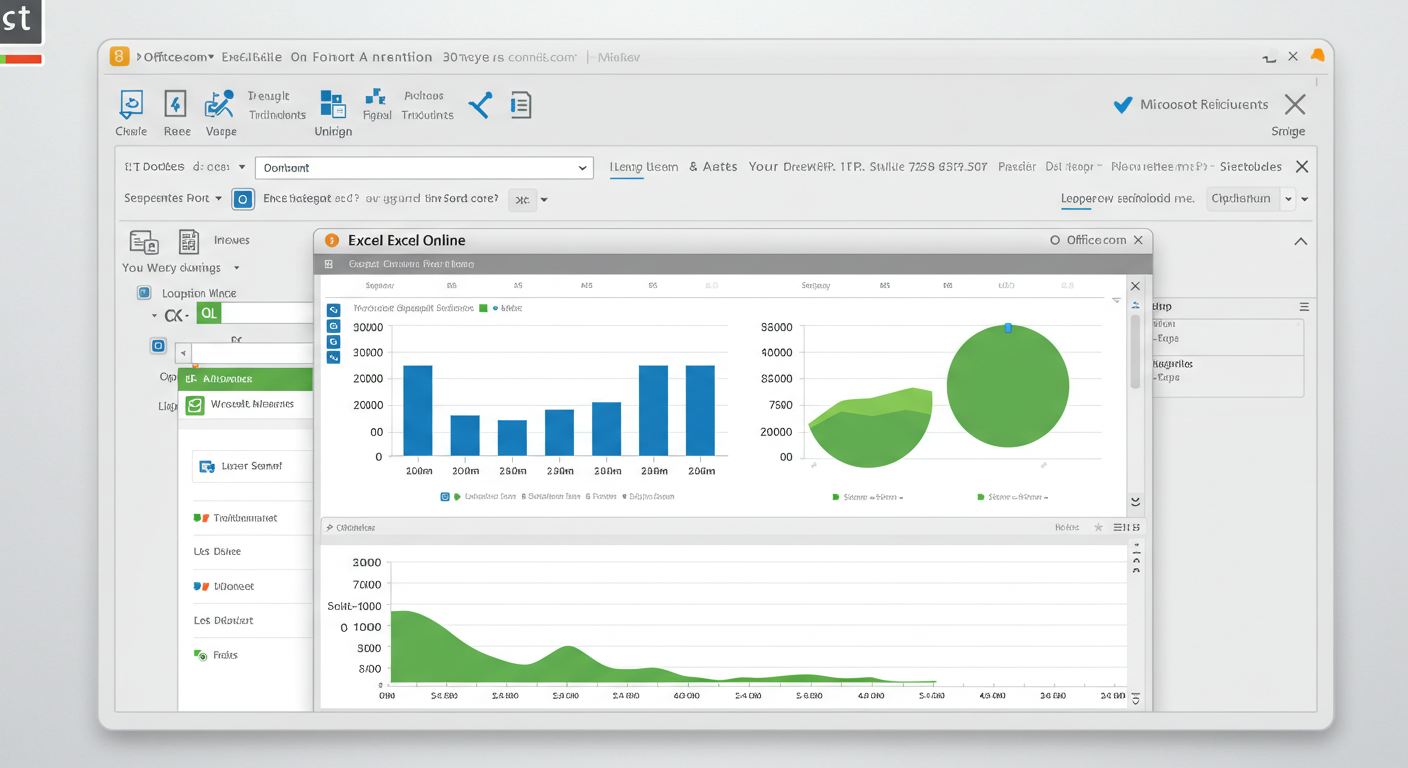Image resolution: width=1408 pixels, height=768 pixels.
Task: Click the Ineves label
Action: pos(232,241)
